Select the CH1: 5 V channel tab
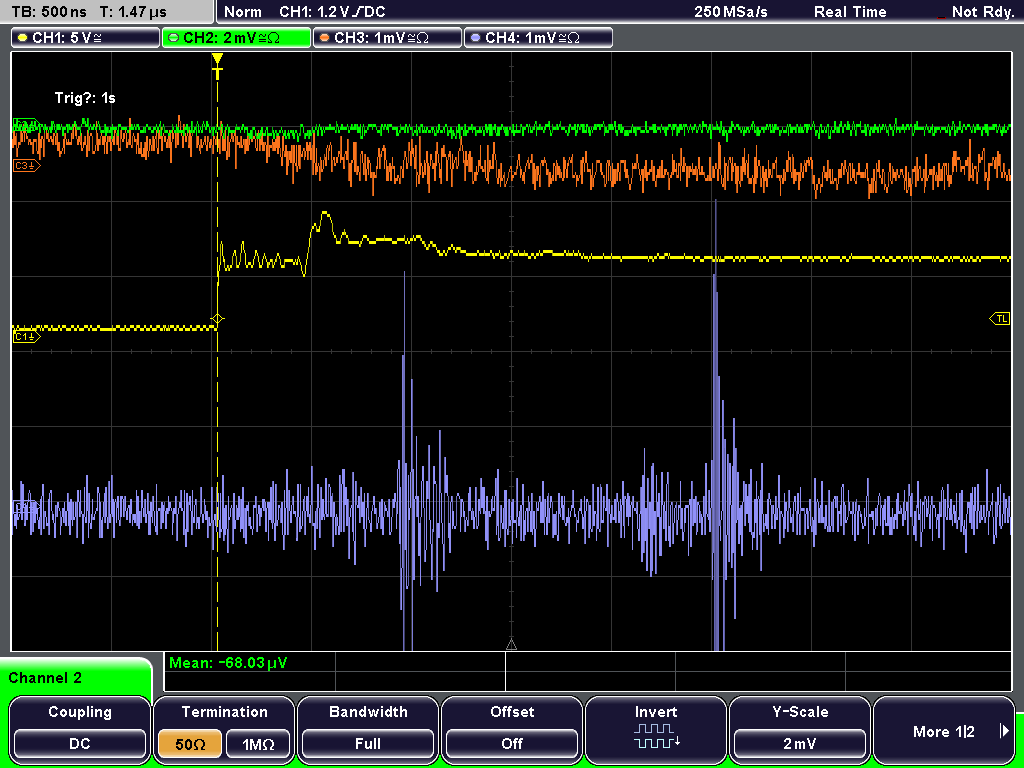1024x768 pixels. 86,37
